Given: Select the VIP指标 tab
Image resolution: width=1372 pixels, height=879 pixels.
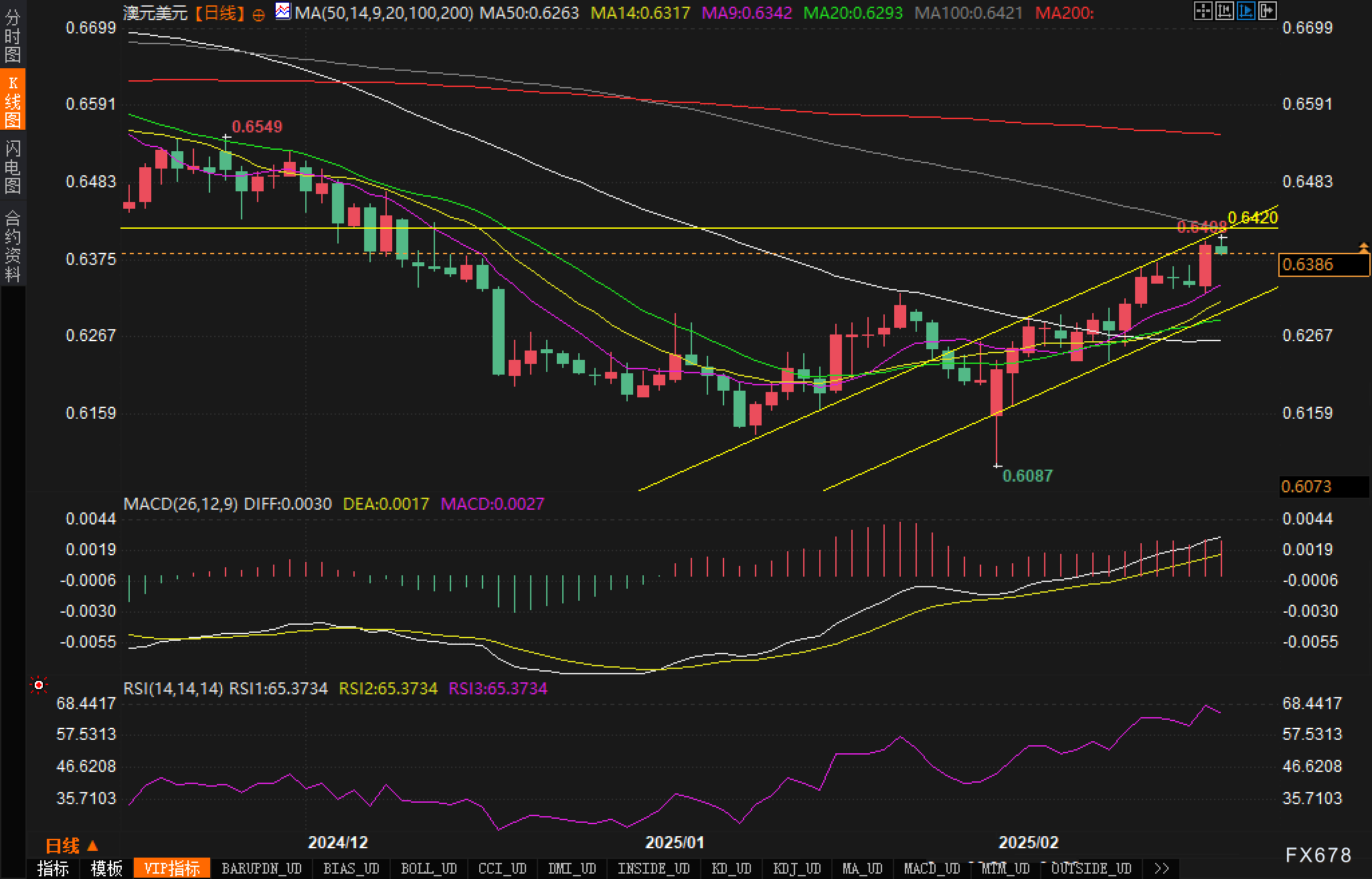Looking at the screenshot, I should (x=171, y=868).
